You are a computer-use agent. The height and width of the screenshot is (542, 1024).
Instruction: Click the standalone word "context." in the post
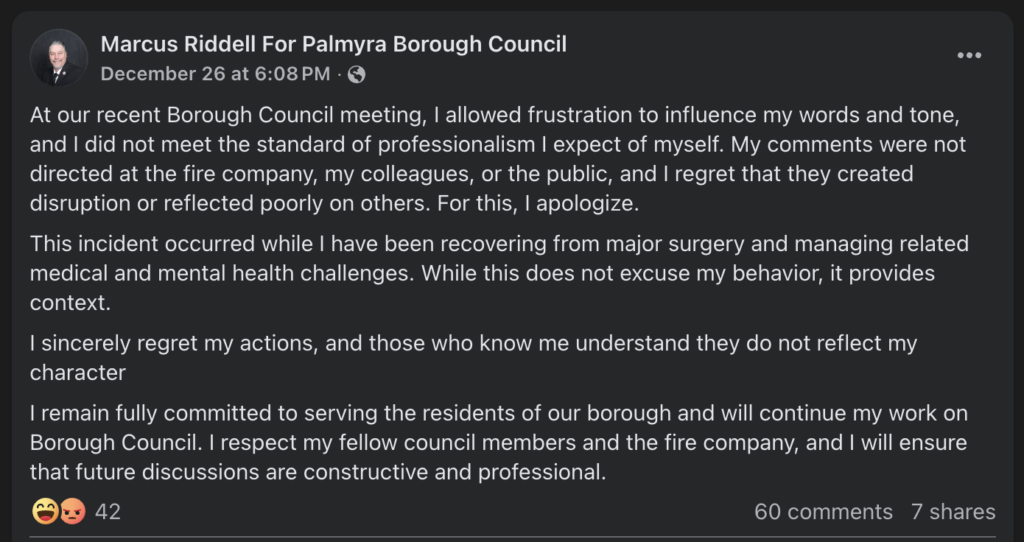69,303
